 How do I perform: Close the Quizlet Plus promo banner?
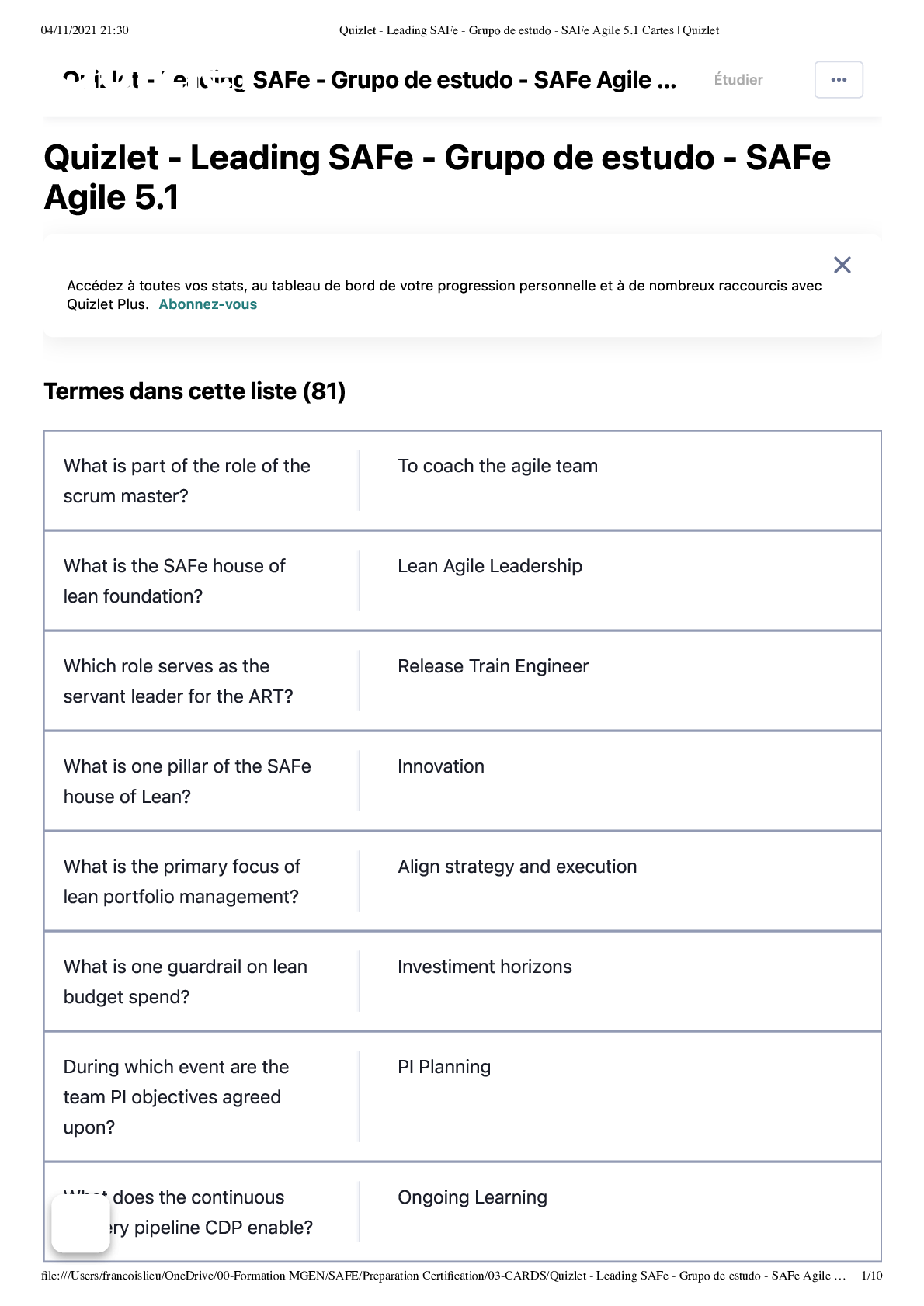click(842, 266)
